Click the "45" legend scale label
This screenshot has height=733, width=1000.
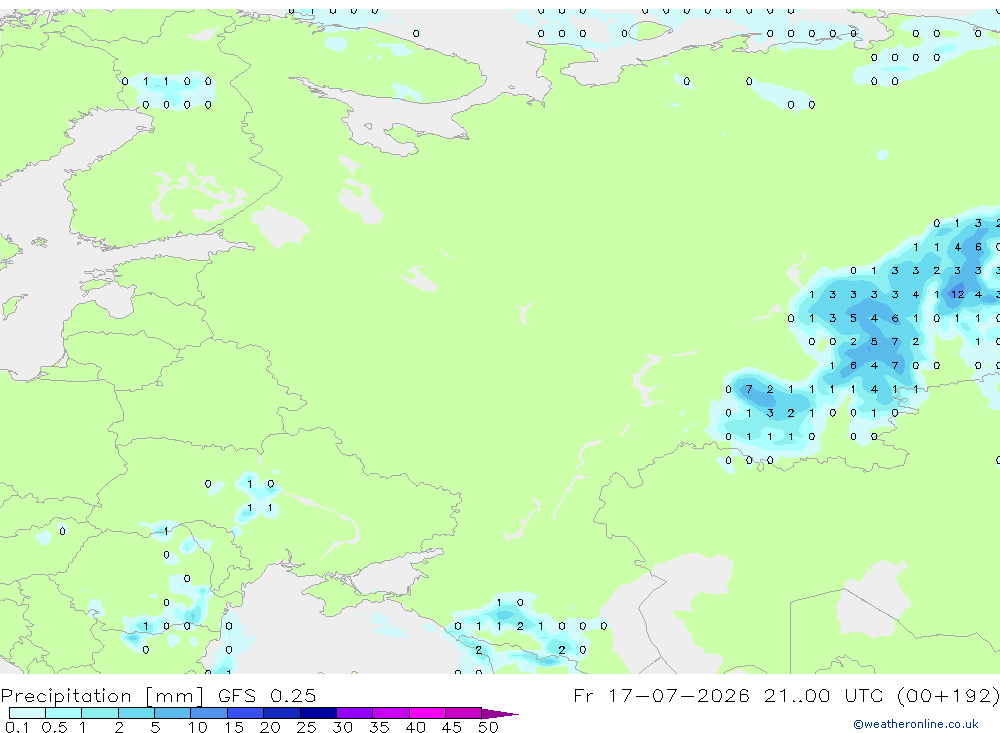[x=452, y=727]
